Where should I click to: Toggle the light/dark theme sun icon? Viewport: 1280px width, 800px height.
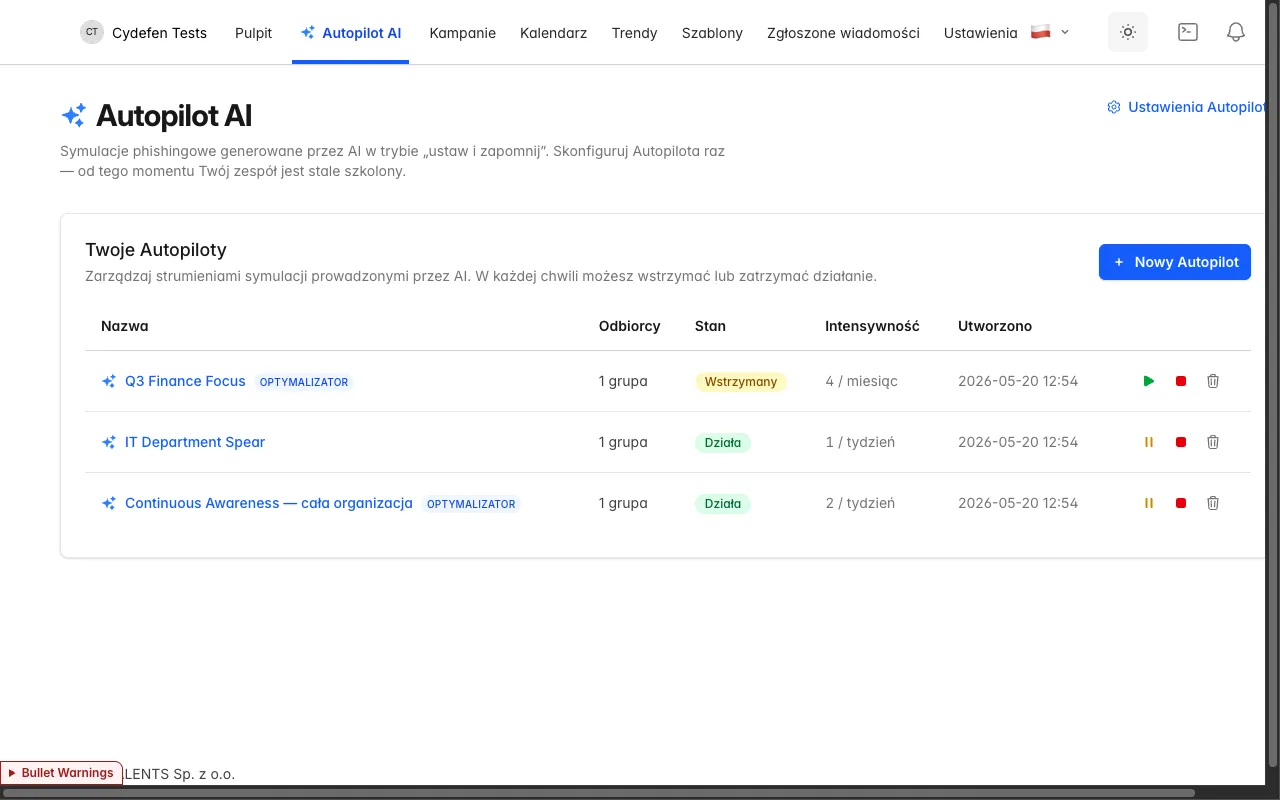[x=1128, y=32]
